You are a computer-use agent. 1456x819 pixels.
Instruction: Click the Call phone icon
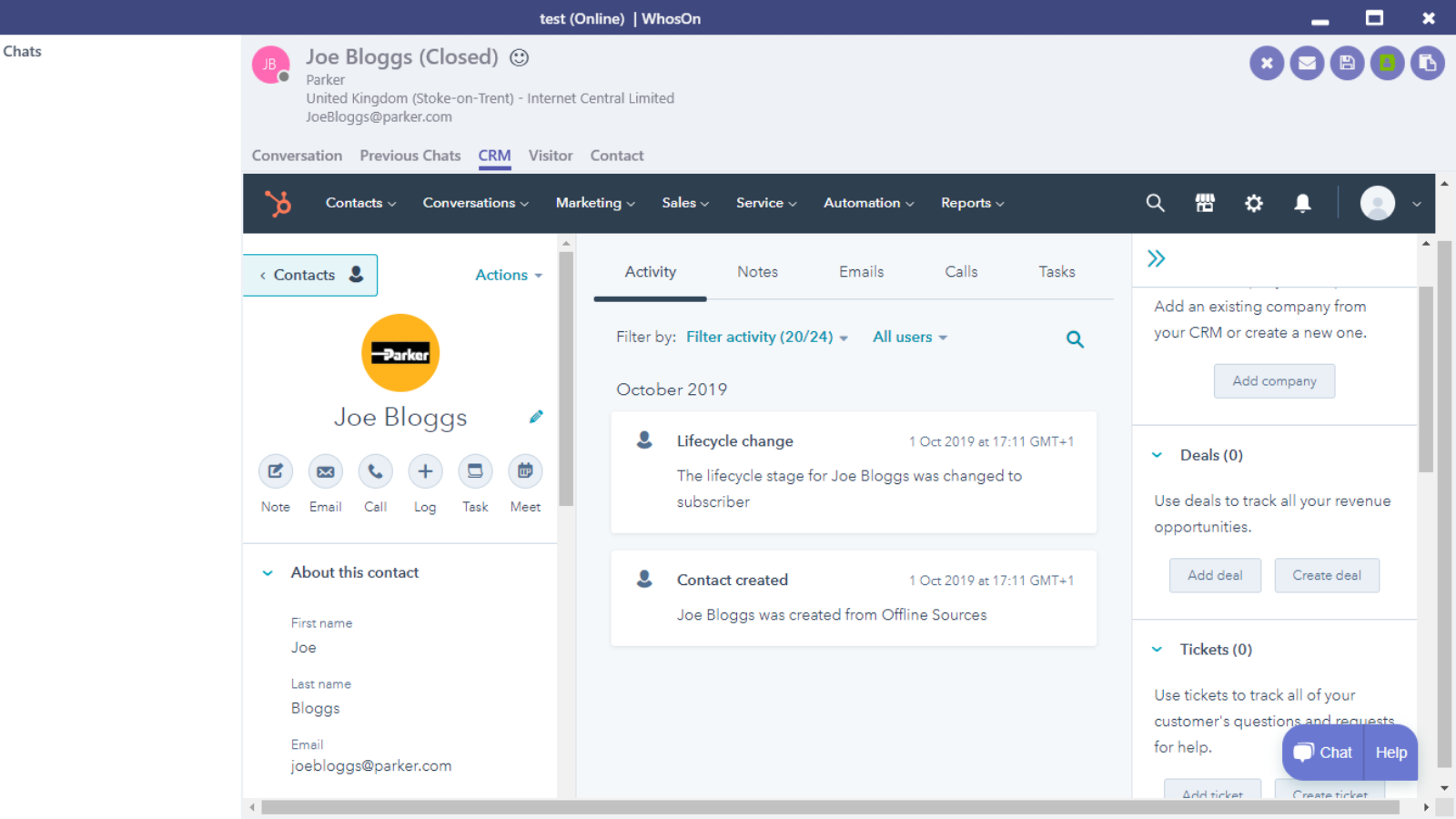[375, 471]
